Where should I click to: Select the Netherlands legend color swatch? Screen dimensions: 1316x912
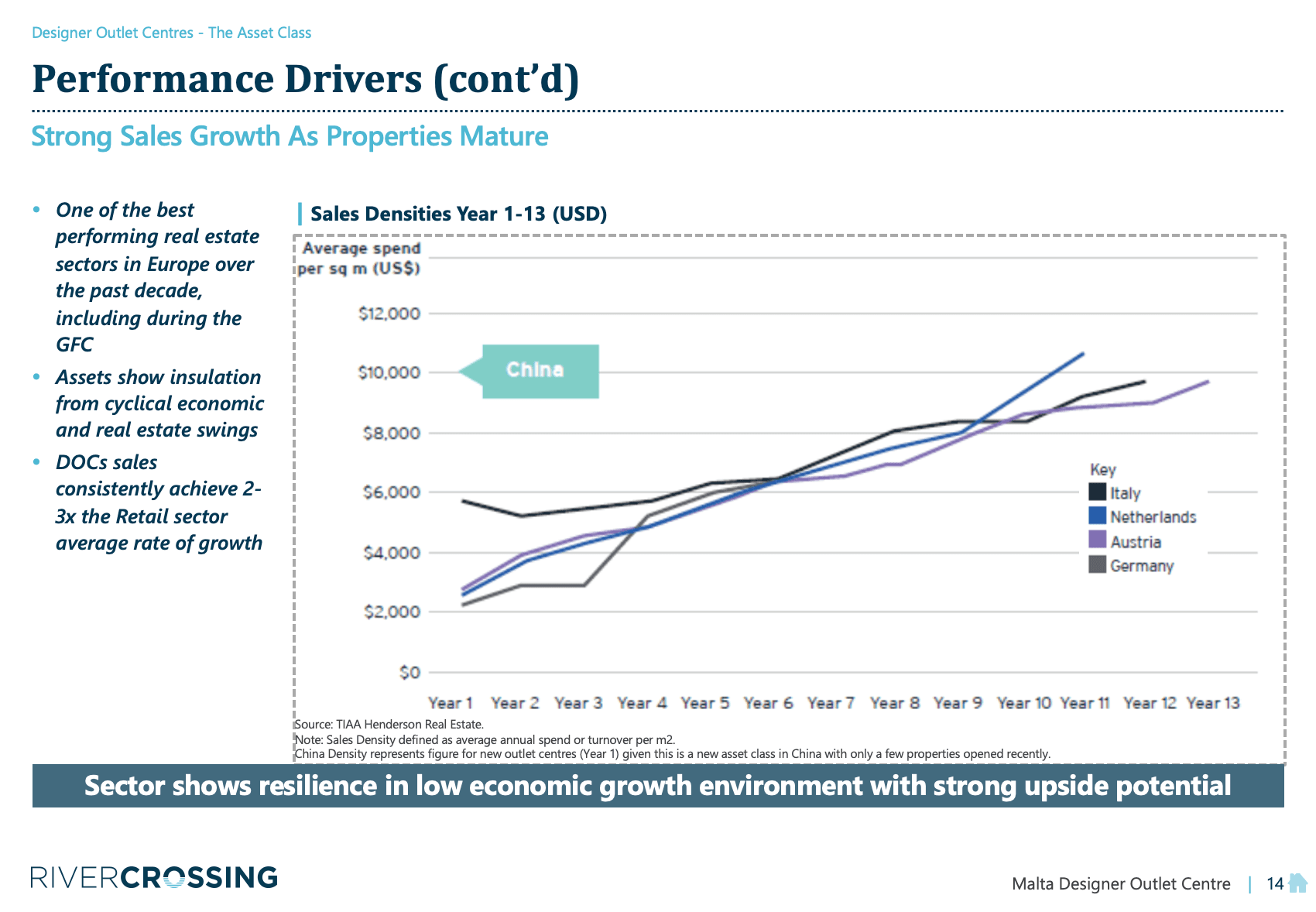[1097, 516]
